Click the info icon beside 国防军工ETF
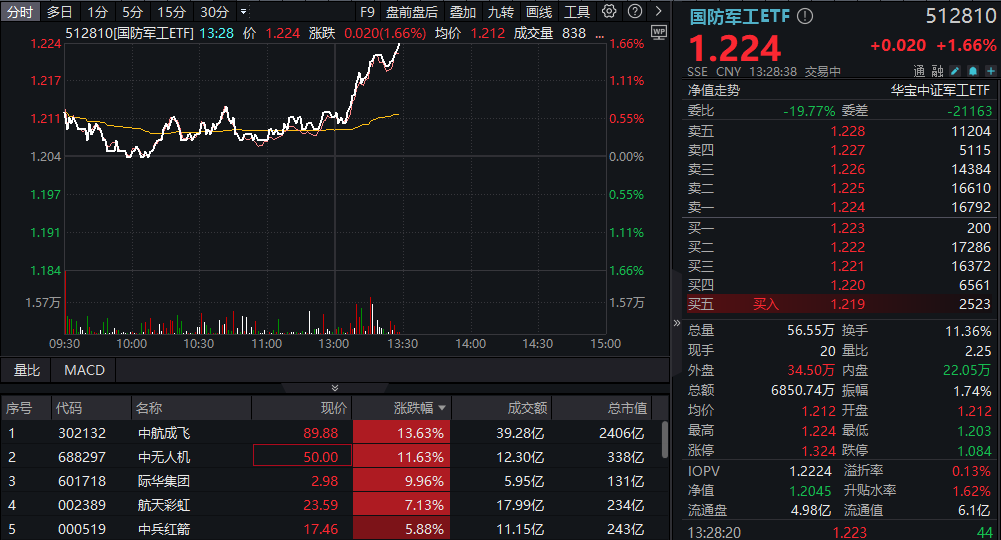 point(806,16)
